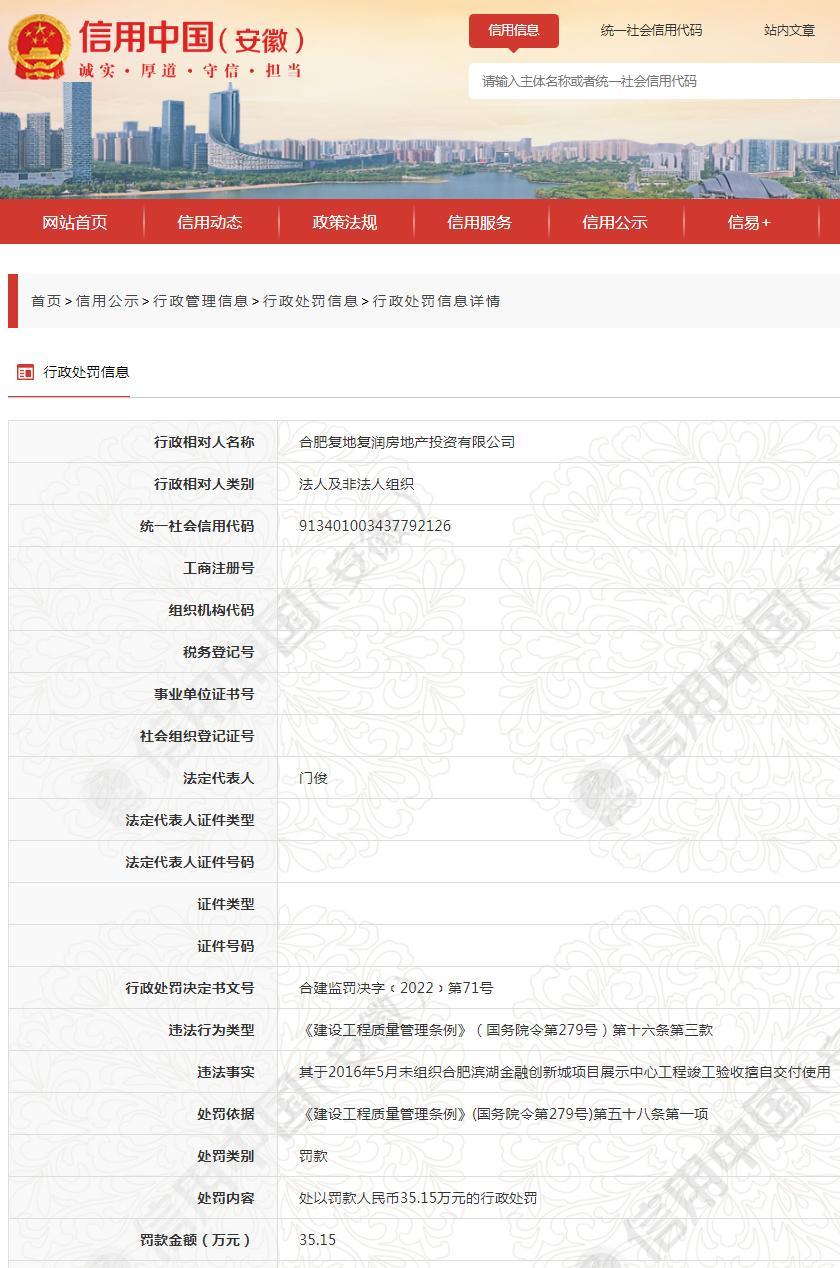Click the violation facts text about 2016年5月
This screenshot has width=840, height=1268.
pos(565,1072)
